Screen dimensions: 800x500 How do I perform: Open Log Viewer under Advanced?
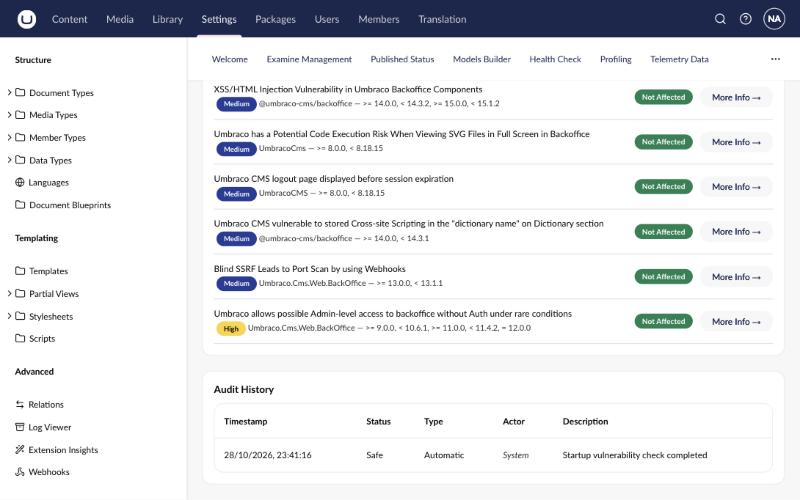49,427
